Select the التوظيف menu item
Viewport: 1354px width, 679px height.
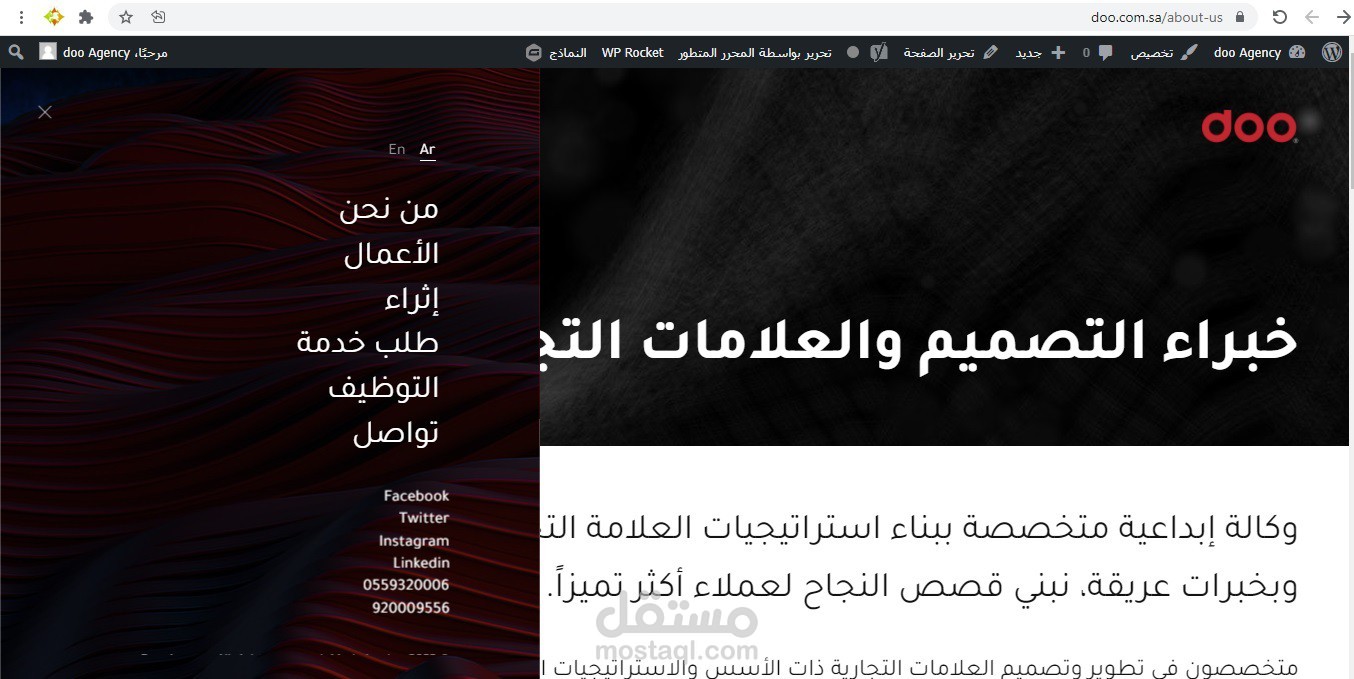384,387
